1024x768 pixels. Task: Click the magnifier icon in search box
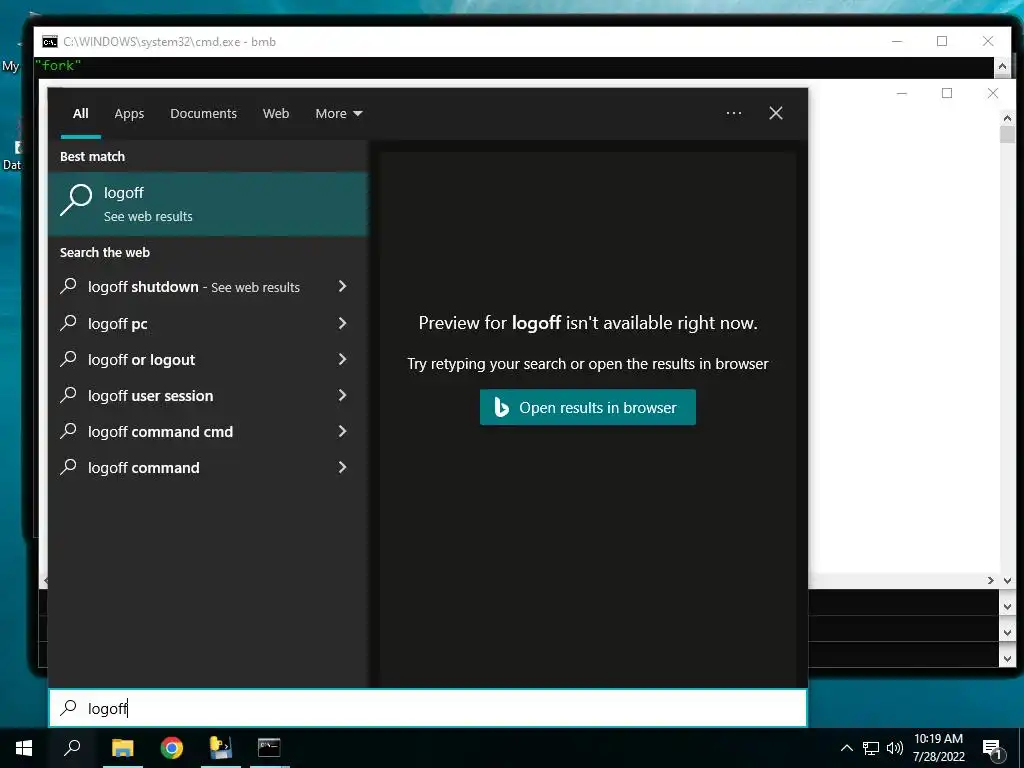point(68,708)
